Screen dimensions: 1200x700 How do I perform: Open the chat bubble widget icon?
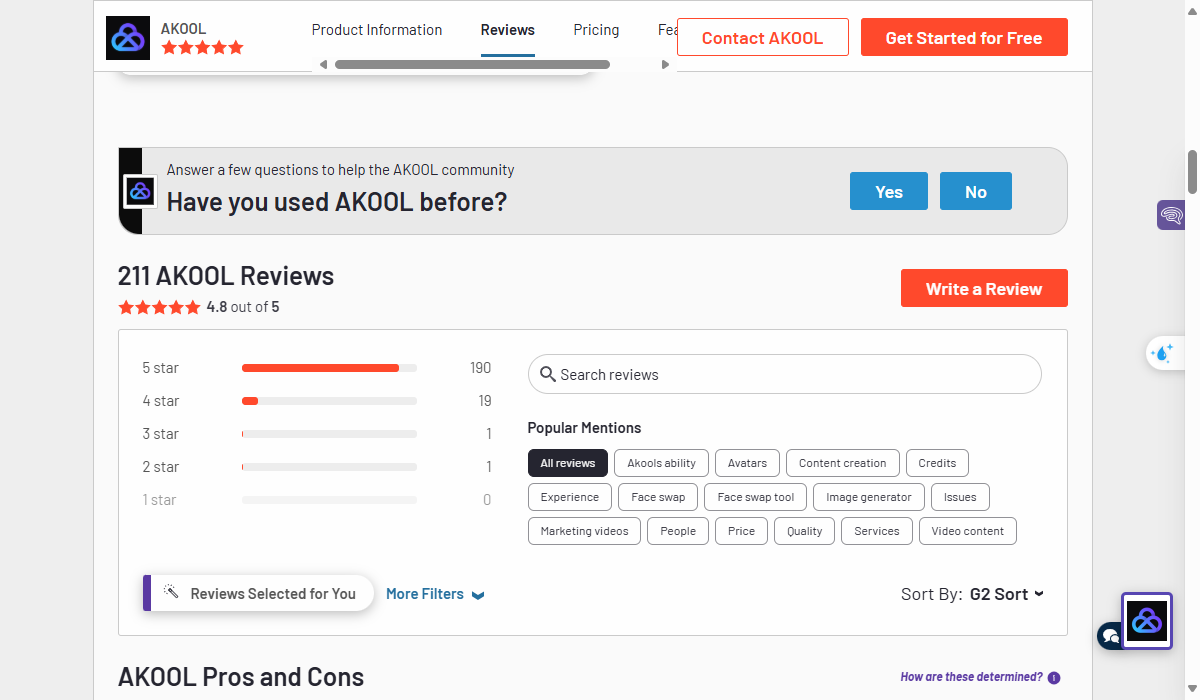[x=1110, y=635]
